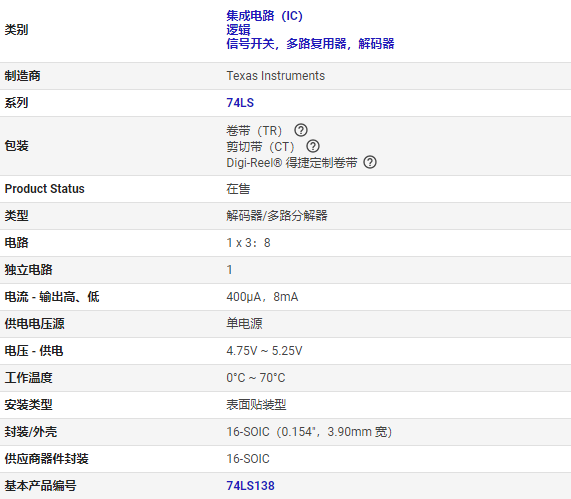Click the 0°C ~ 70°C temperature value
The width and height of the screenshot is (571, 499).
coord(256,378)
